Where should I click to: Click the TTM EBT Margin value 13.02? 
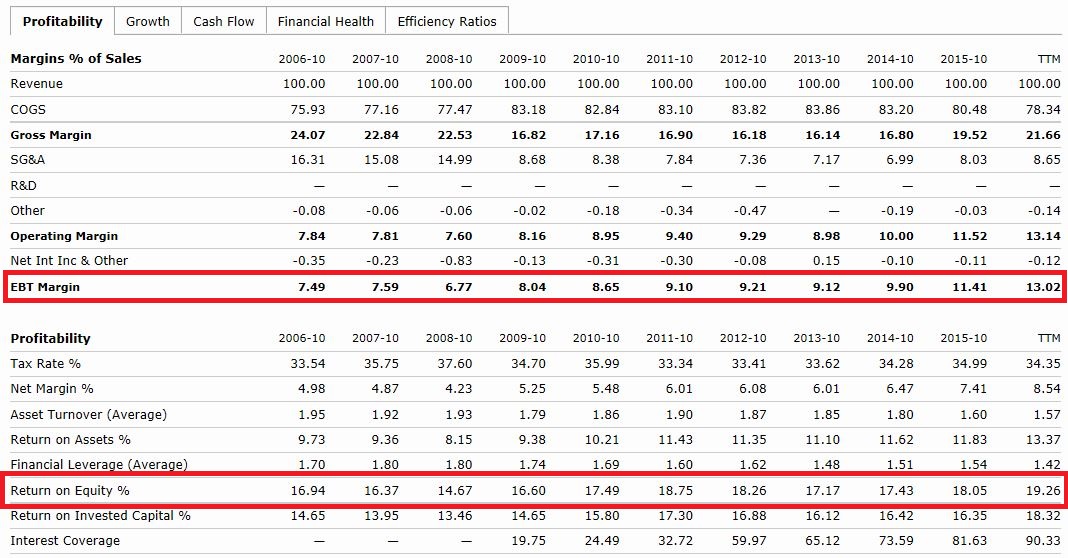click(x=1042, y=287)
